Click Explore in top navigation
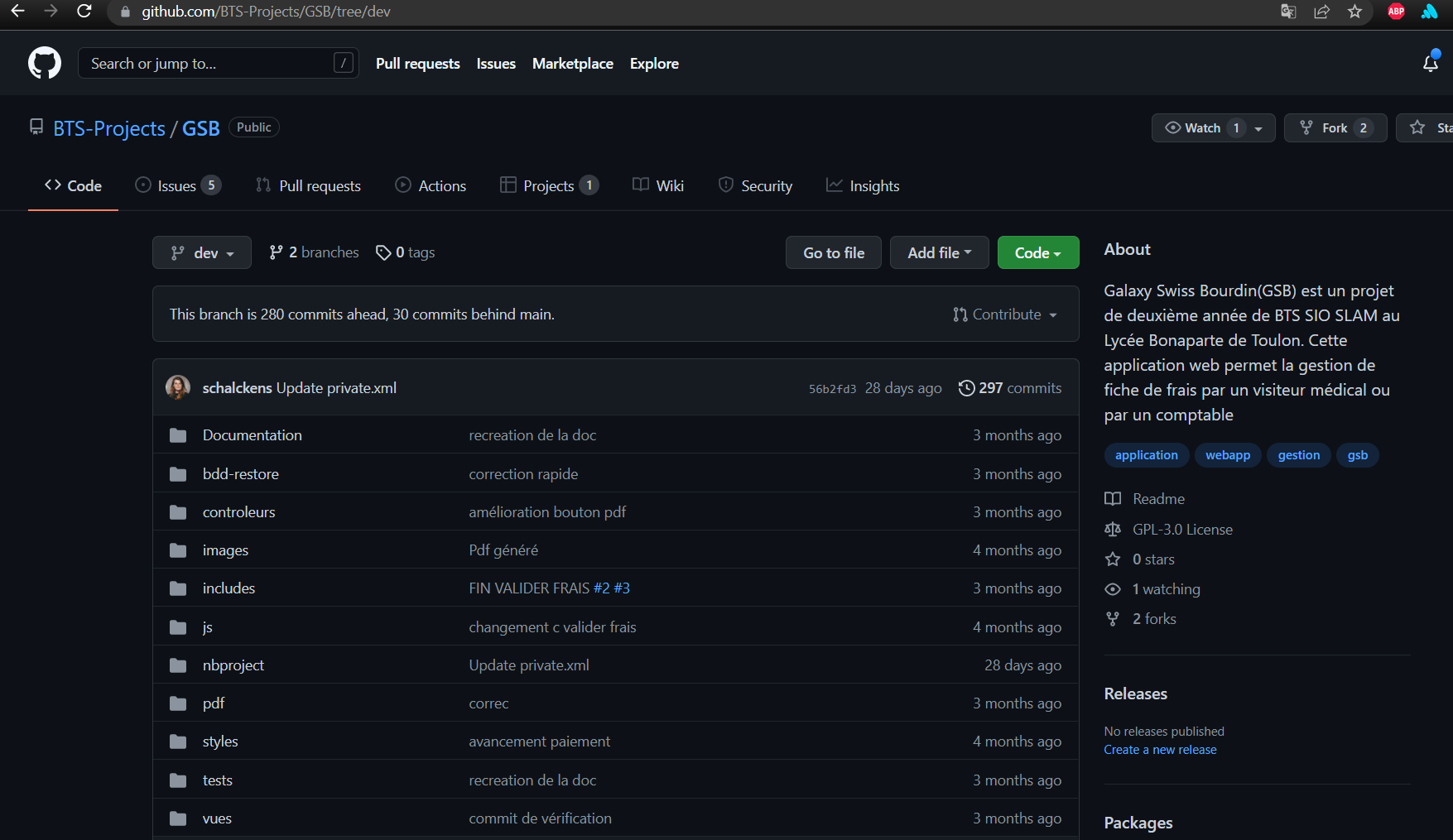 pyautogui.click(x=654, y=64)
